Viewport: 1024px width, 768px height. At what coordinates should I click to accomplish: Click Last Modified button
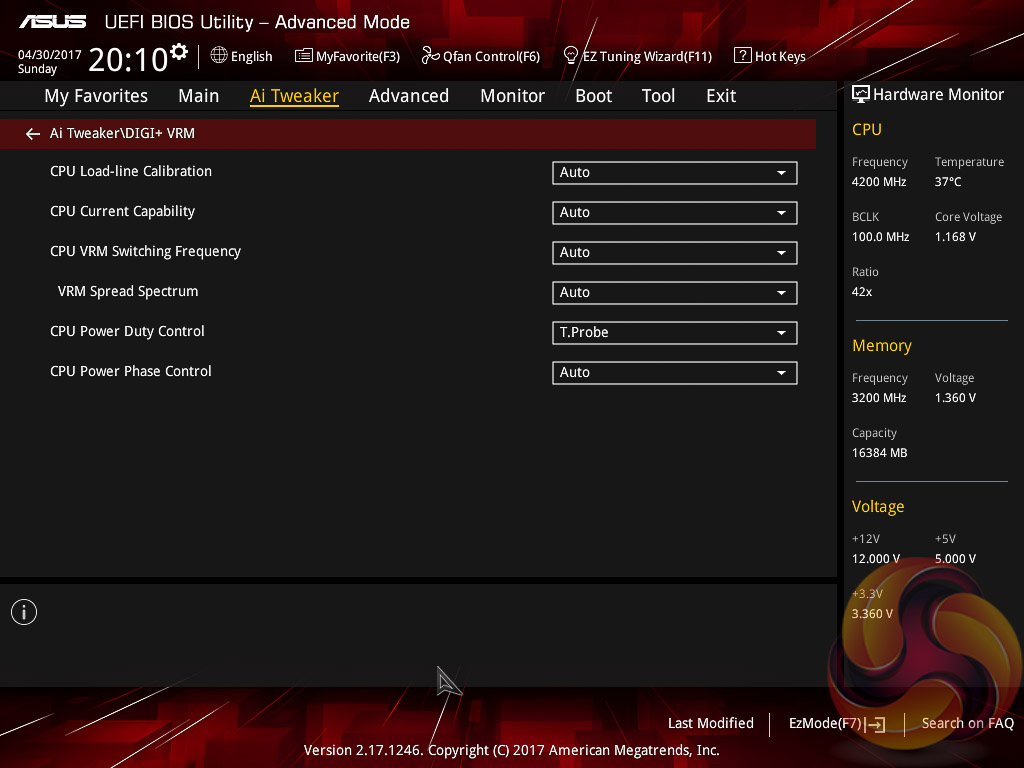coord(711,723)
